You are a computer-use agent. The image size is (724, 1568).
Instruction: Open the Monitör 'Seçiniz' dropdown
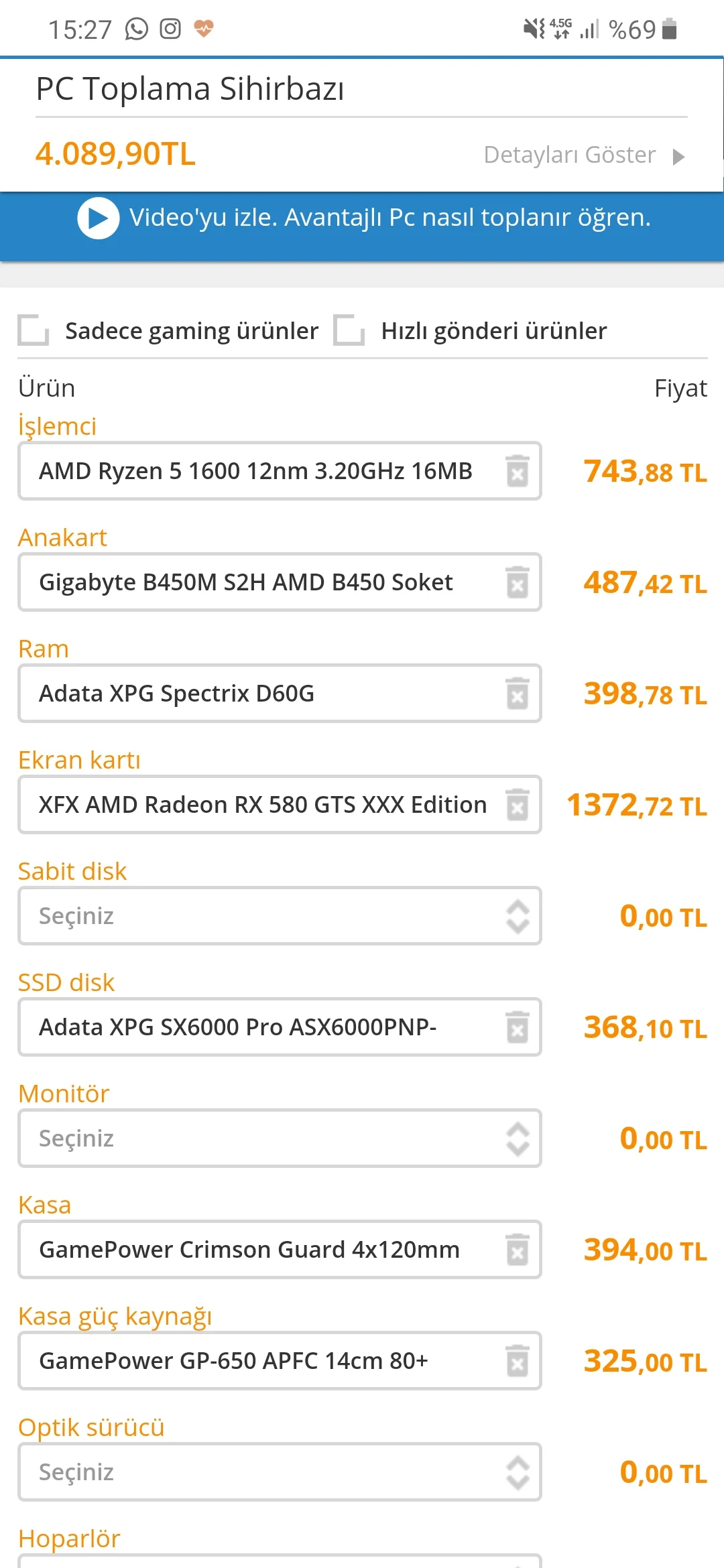pyautogui.click(x=280, y=1138)
